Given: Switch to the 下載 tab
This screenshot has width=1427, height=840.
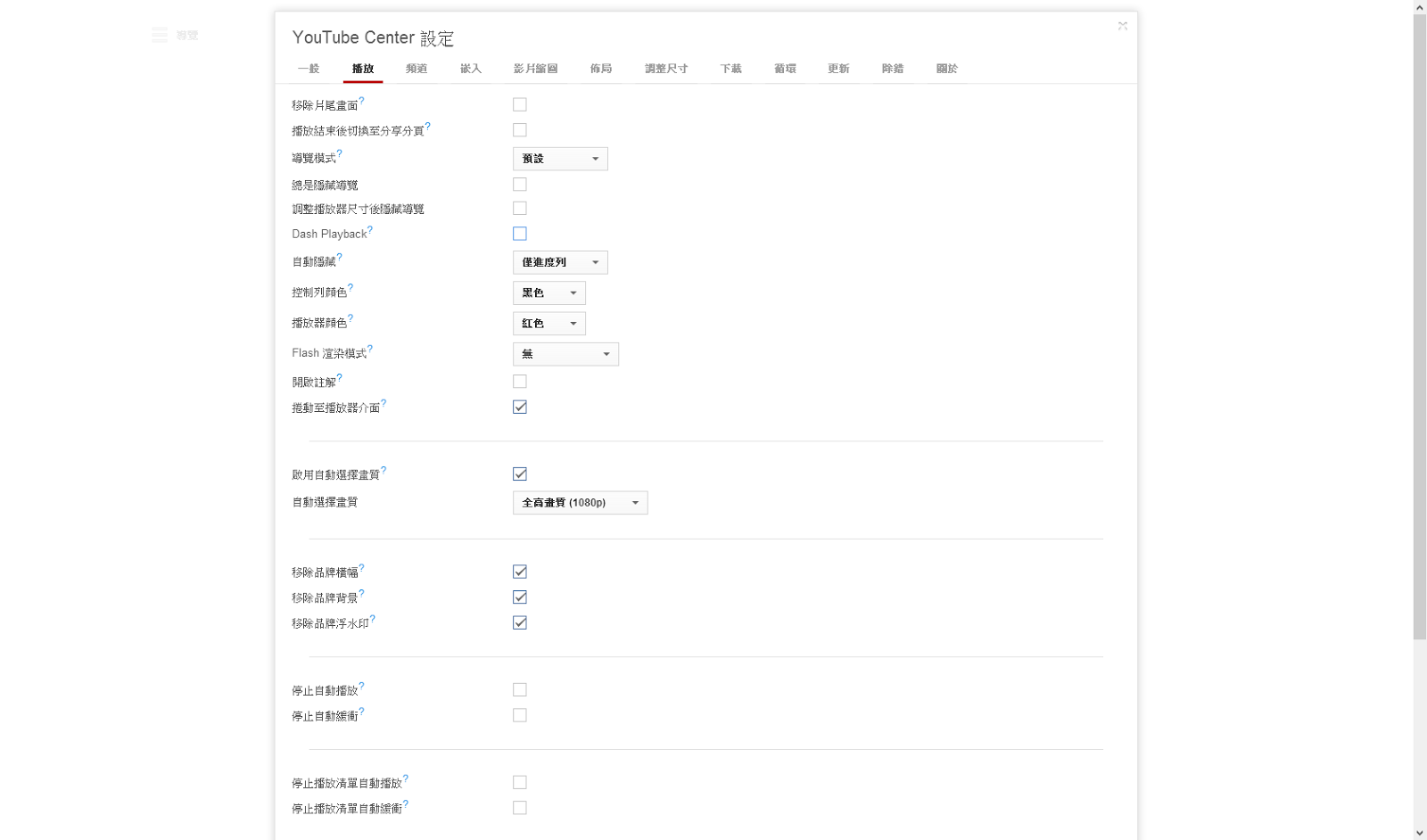Looking at the screenshot, I should (731, 69).
